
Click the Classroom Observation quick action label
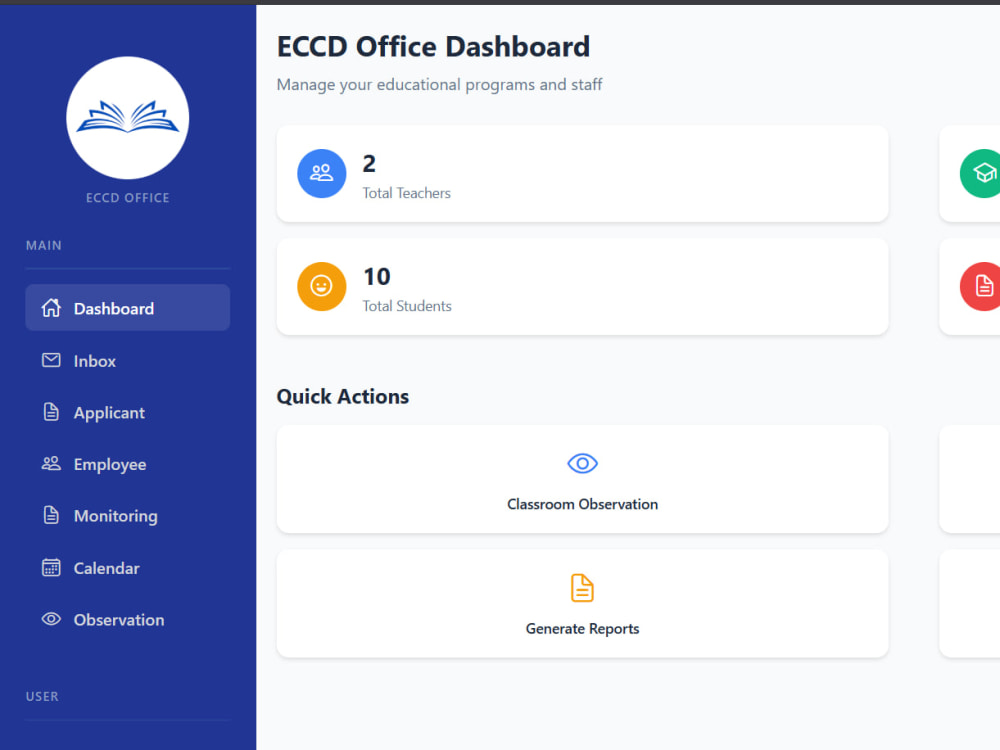click(x=582, y=504)
